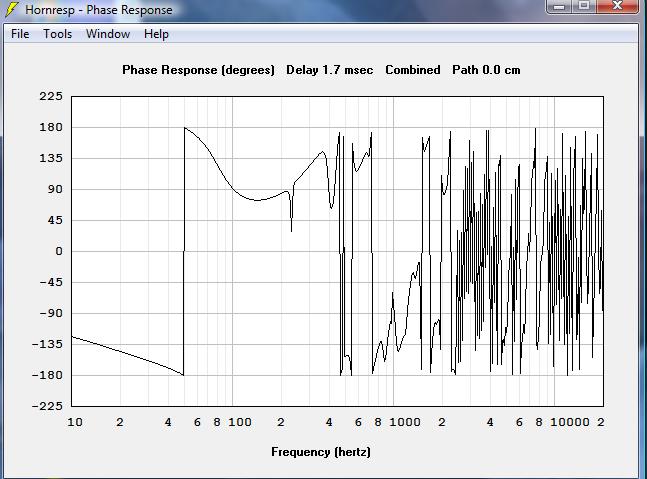This screenshot has width=647, height=479.
Task: Open the File menu
Action: tap(20, 34)
